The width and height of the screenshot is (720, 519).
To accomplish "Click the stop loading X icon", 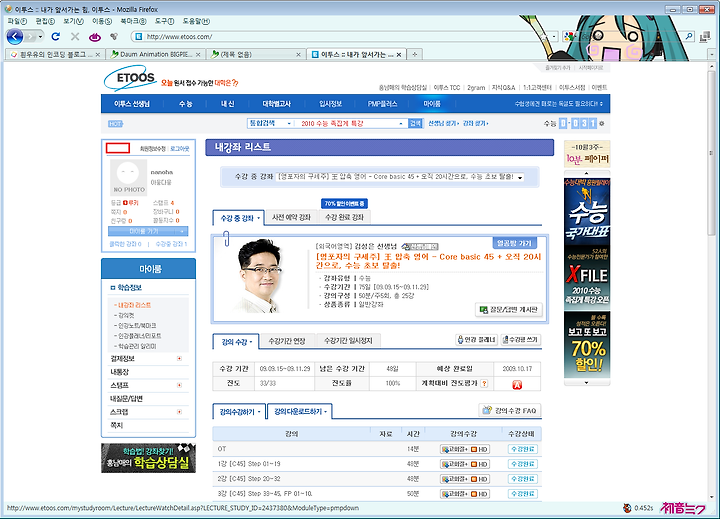I will coord(75,36).
